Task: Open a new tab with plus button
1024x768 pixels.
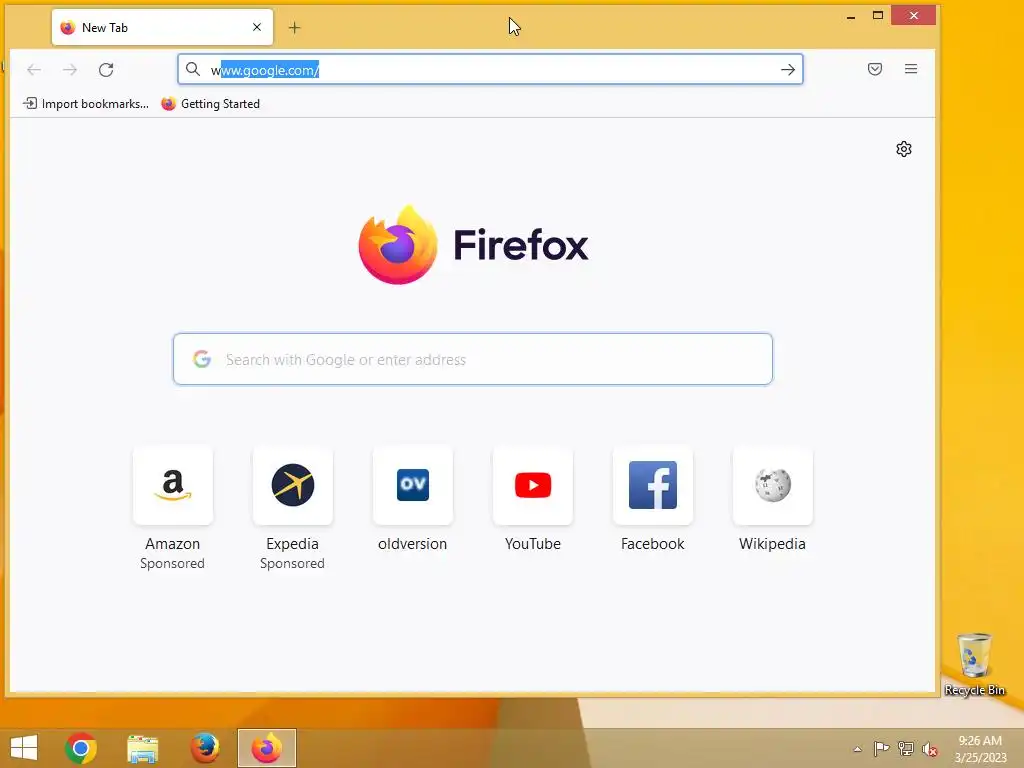Action: 295,27
